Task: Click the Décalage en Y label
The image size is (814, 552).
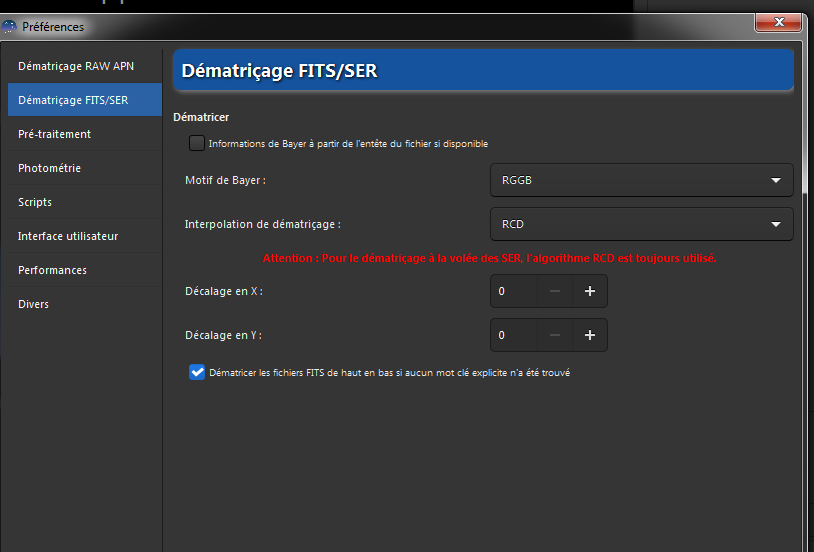Action: pos(223,335)
